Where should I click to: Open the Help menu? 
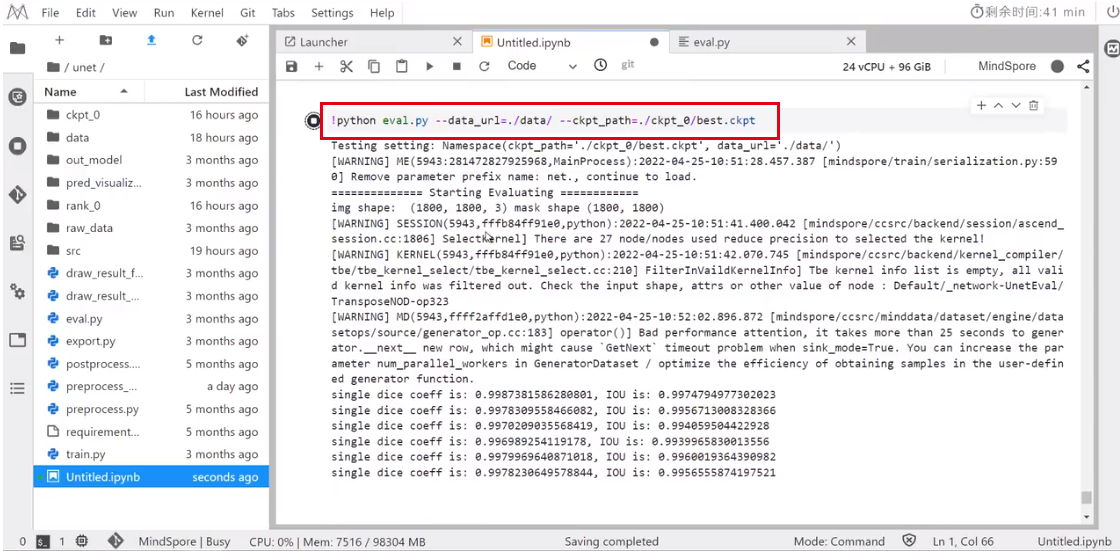pos(382,13)
